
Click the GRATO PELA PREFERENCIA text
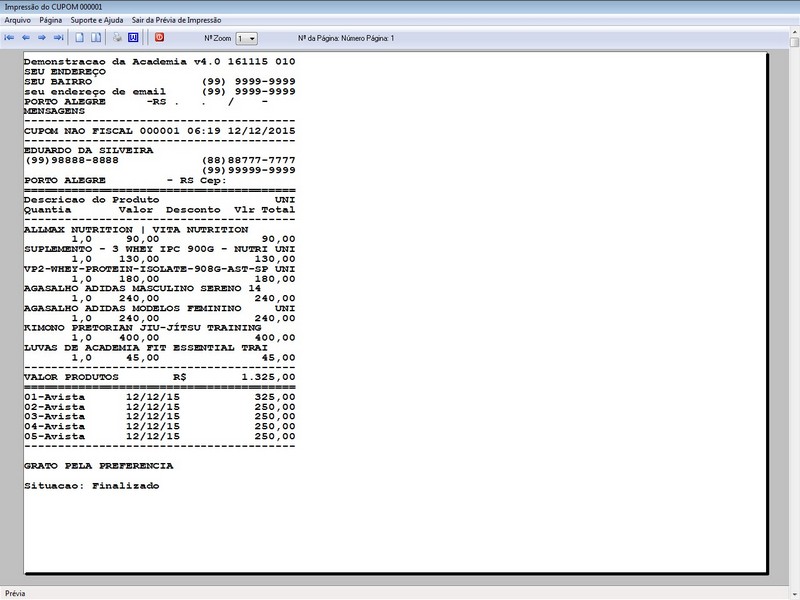point(98,466)
